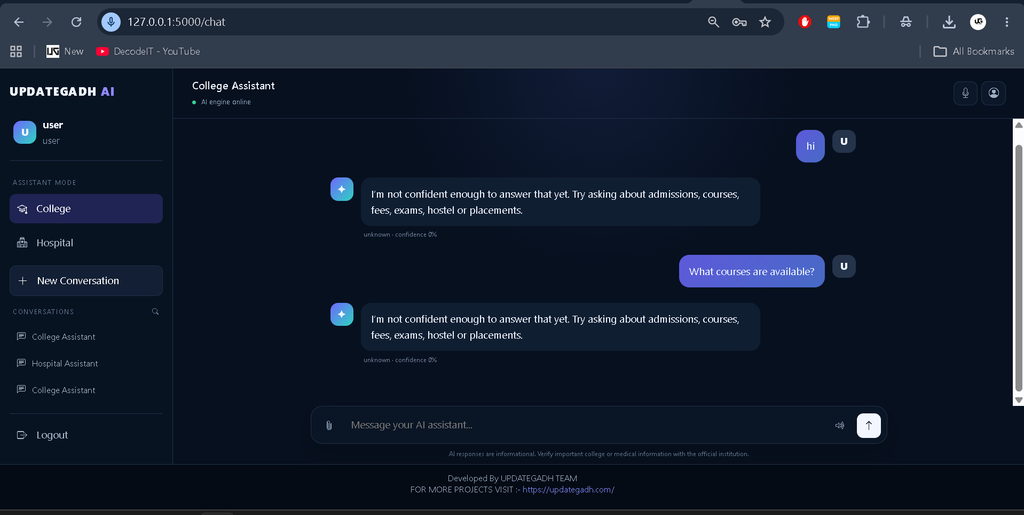The image size is (1024, 515).
Task: Open the browser profile avatar
Action: (x=978, y=22)
